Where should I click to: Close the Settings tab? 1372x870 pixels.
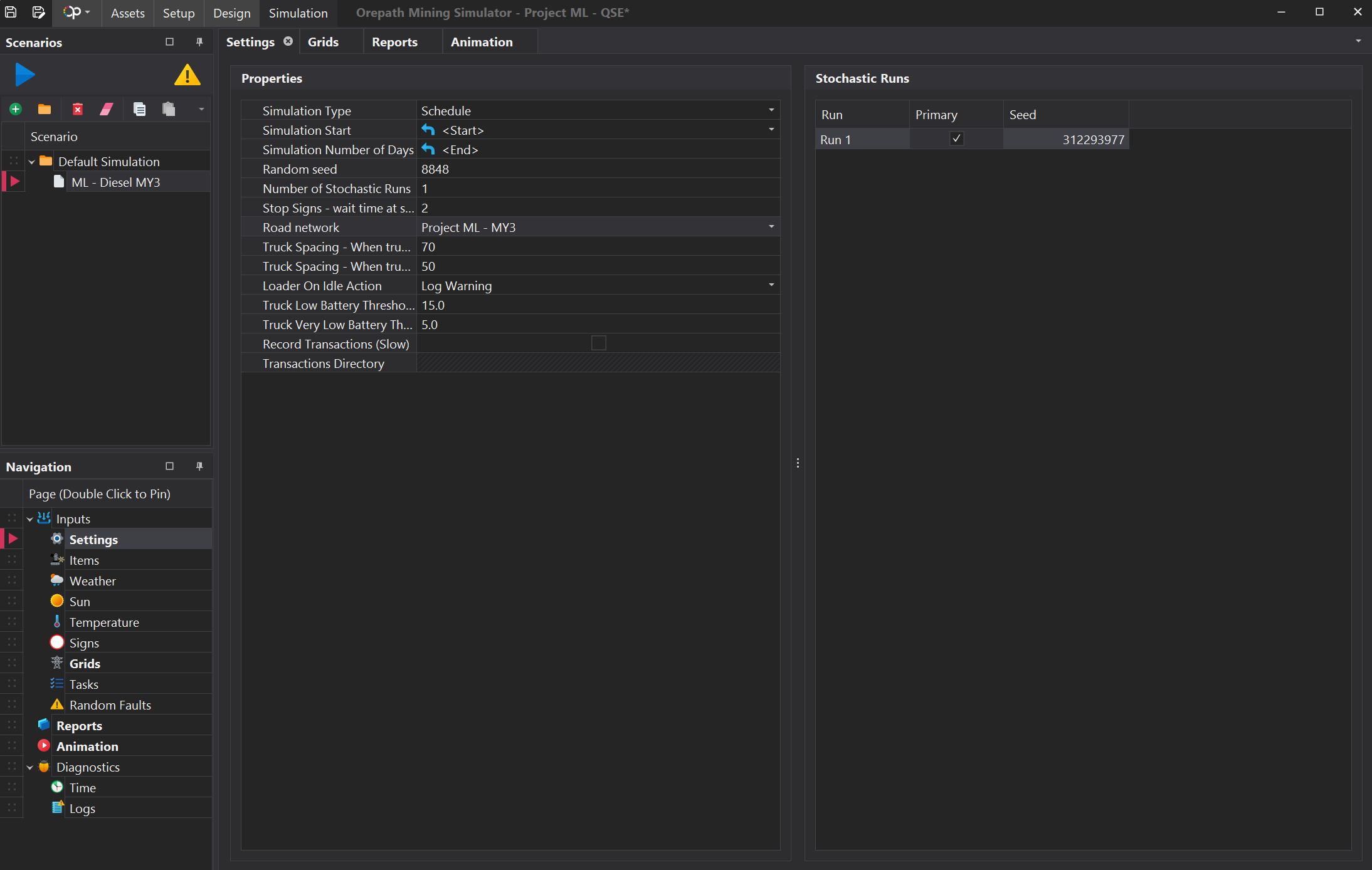coord(288,41)
